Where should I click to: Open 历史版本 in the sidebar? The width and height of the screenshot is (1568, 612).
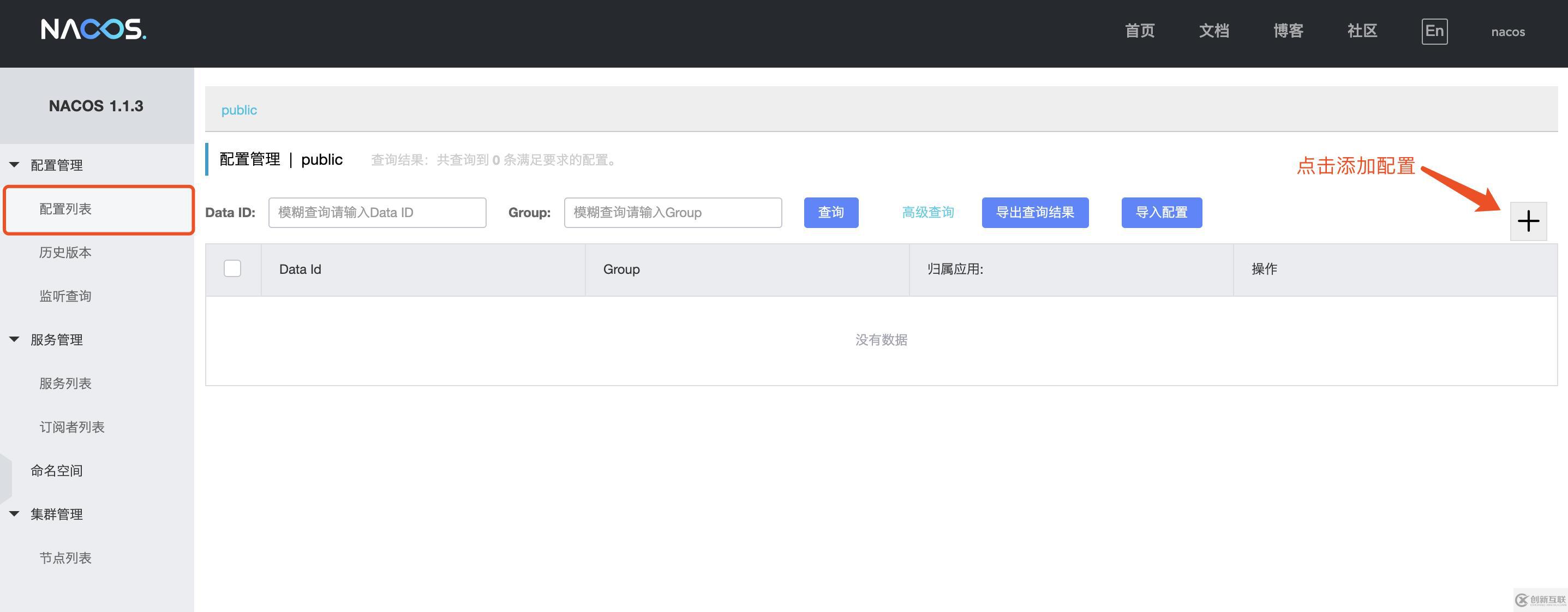point(65,253)
